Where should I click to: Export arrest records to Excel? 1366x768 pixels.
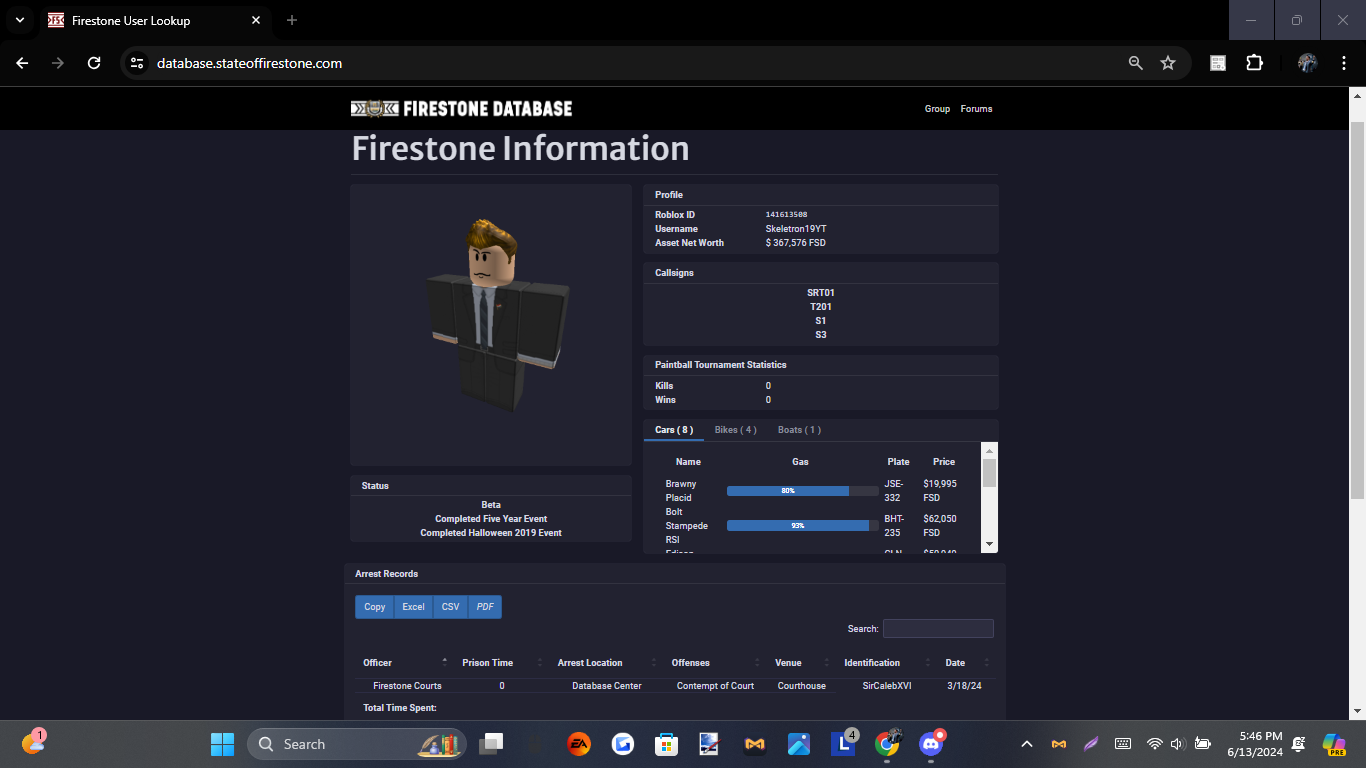point(414,607)
